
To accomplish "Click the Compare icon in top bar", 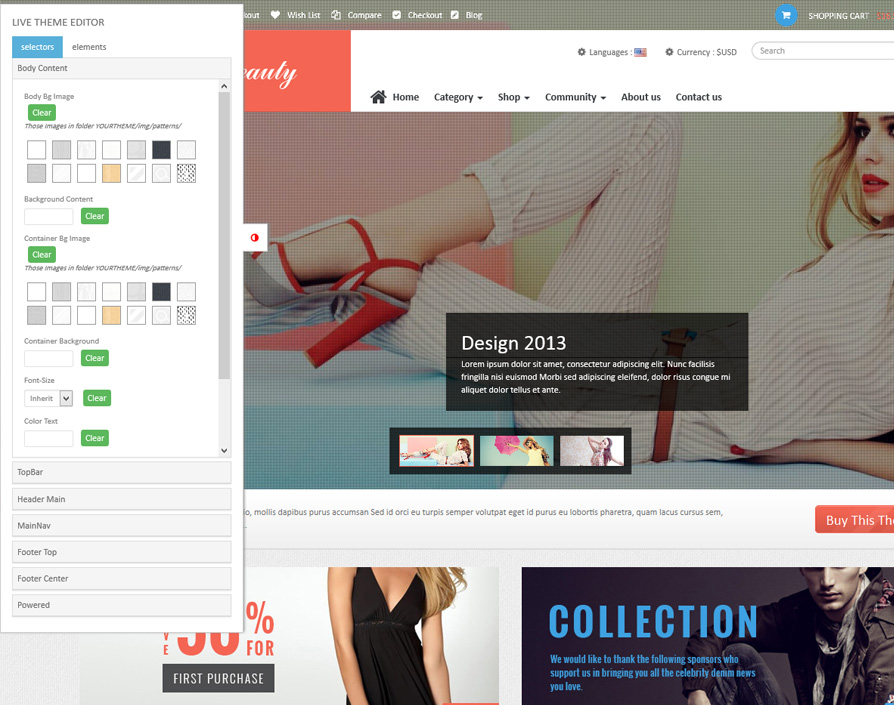I will [336, 15].
